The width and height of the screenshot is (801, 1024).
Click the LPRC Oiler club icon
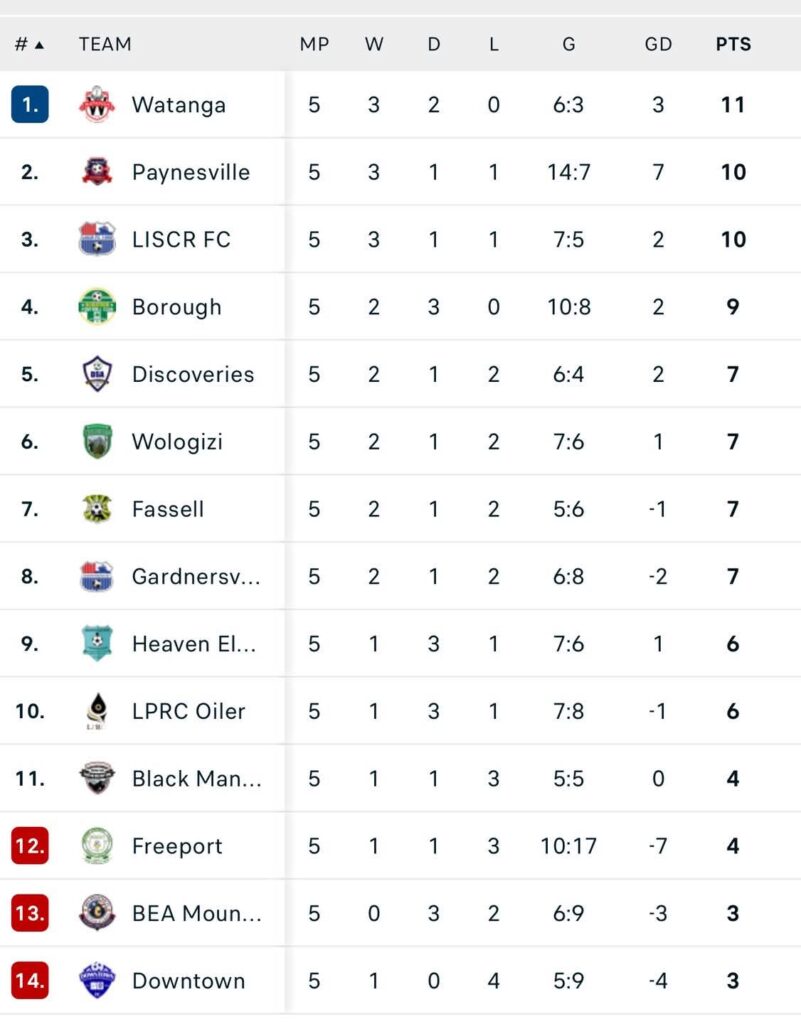[x=97, y=711]
